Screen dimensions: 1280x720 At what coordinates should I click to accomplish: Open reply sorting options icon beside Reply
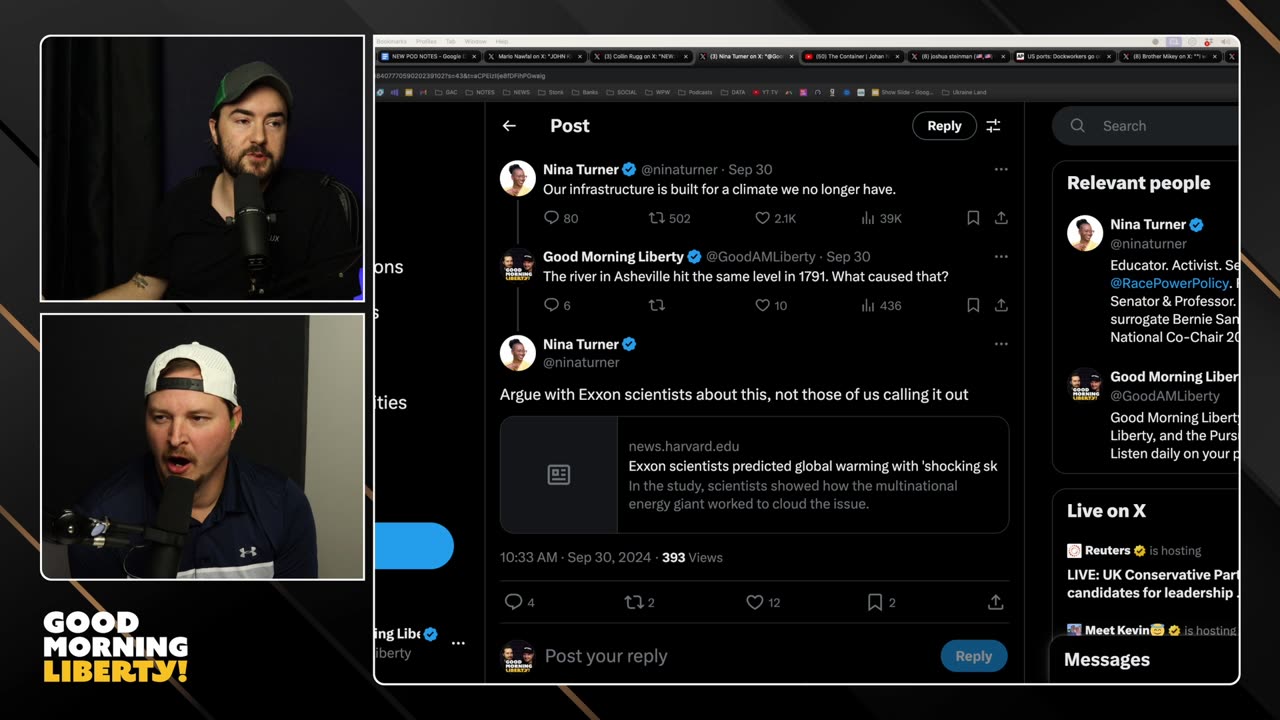993,126
